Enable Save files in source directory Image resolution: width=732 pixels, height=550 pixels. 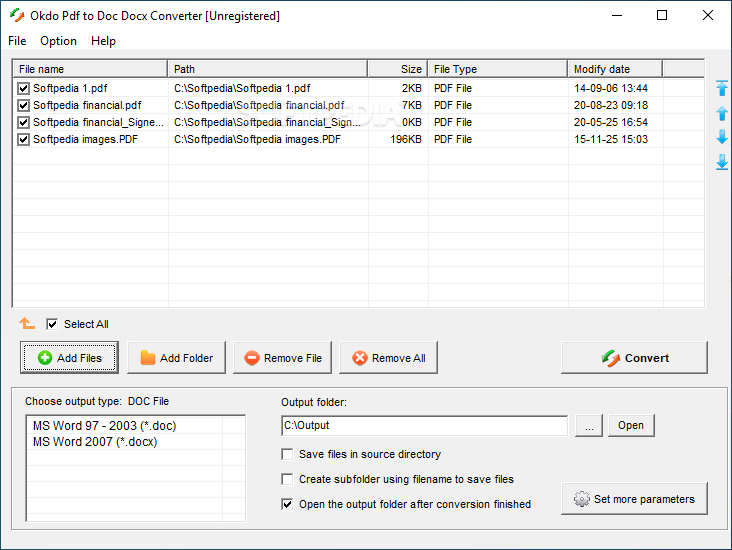click(287, 454)
